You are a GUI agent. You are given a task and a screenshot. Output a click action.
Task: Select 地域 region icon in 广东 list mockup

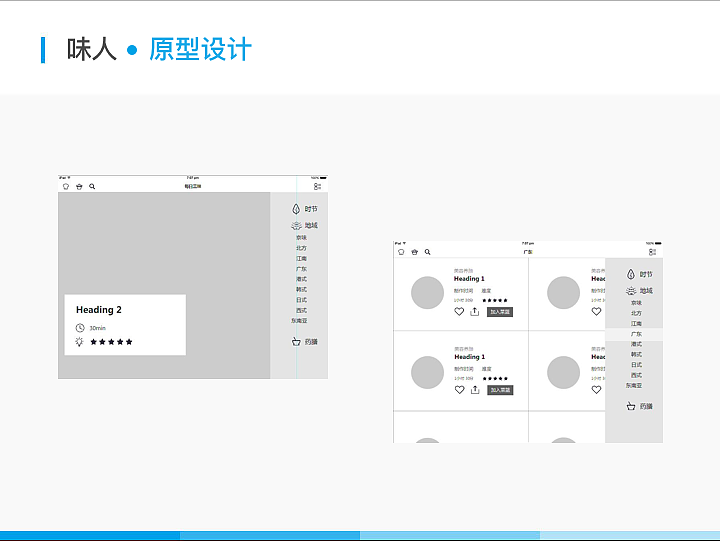coord(631,291)
